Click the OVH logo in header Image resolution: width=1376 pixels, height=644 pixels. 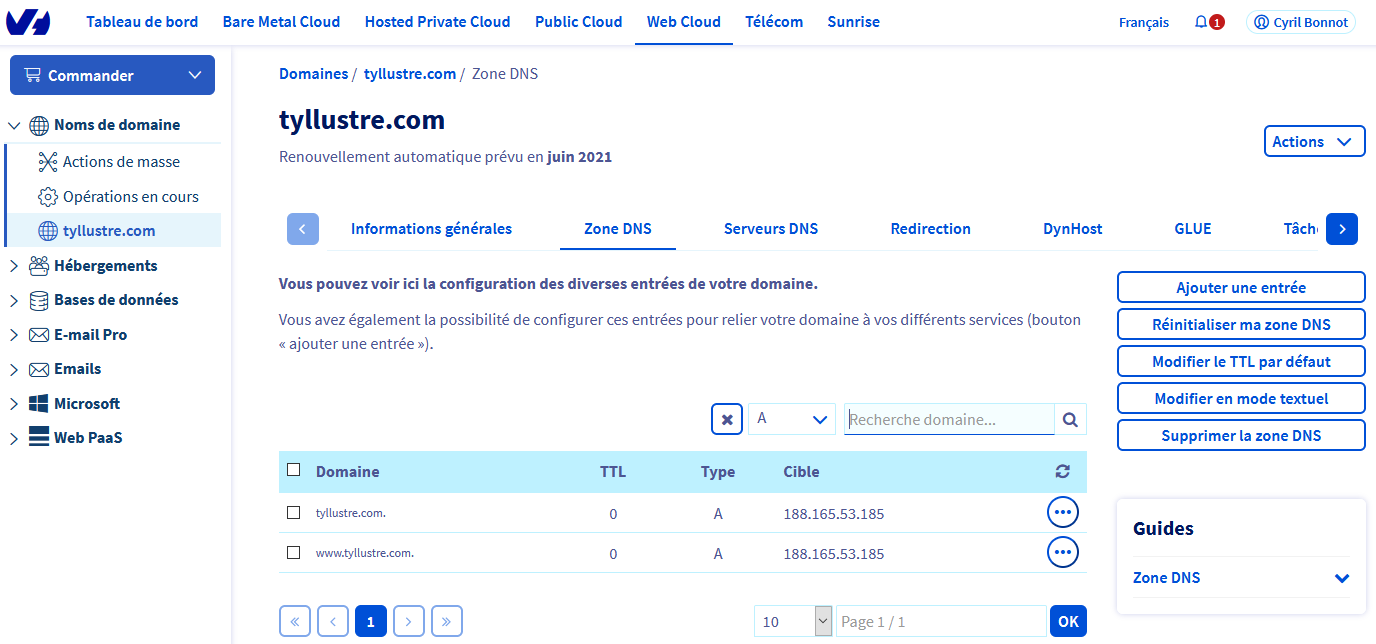click(x=29, y=22)
